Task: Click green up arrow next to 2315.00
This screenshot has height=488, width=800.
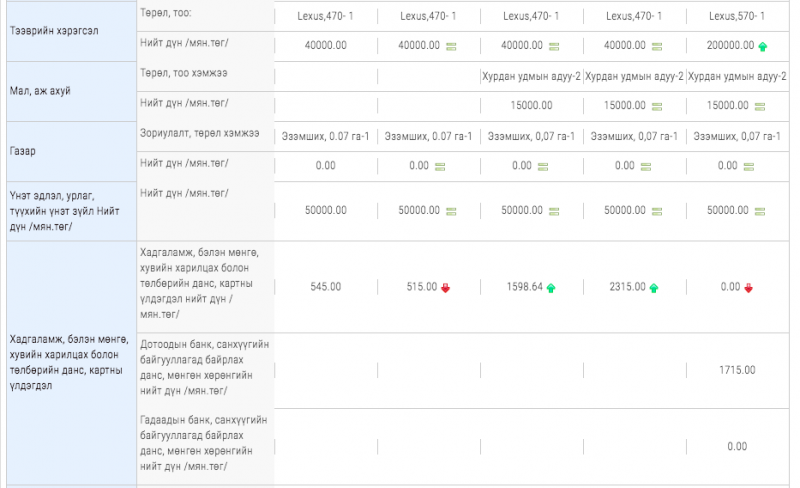Action: [x=654, y=287]
